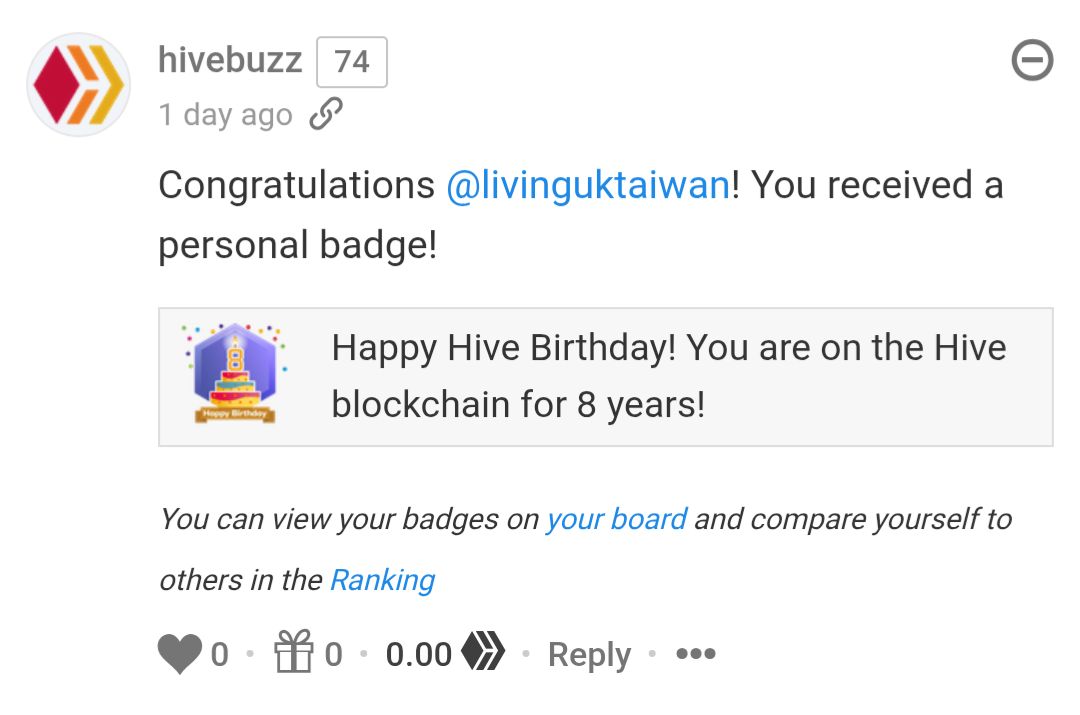Open the @livinguktaiwan mention
Screen dimensions: 1080x715
point(588,185)
